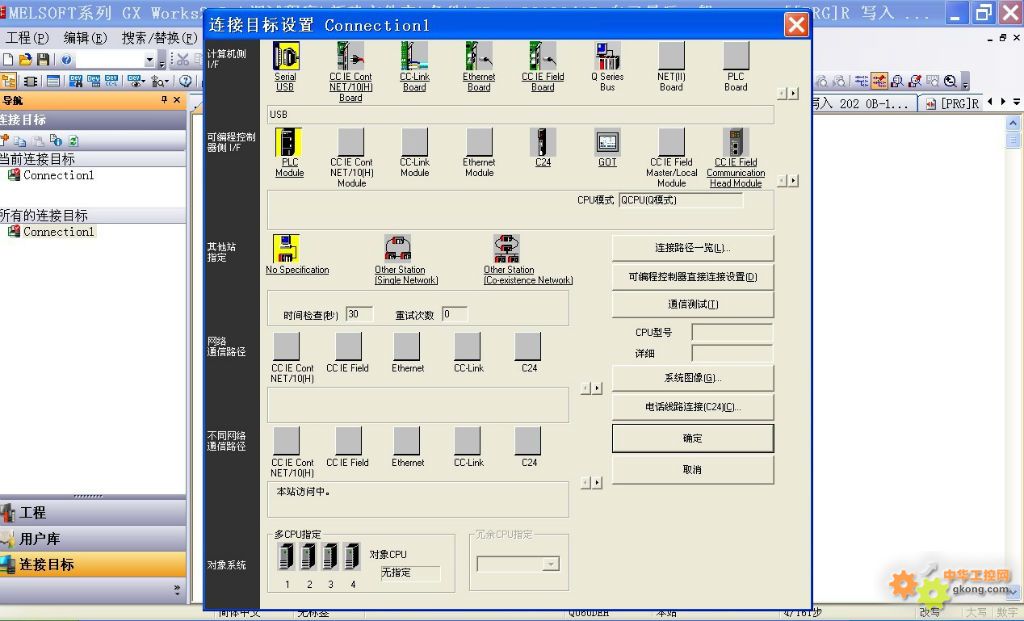Select the PLC Module icon
The height and width of the screenshot is (621, 1024).
point(287,142)
